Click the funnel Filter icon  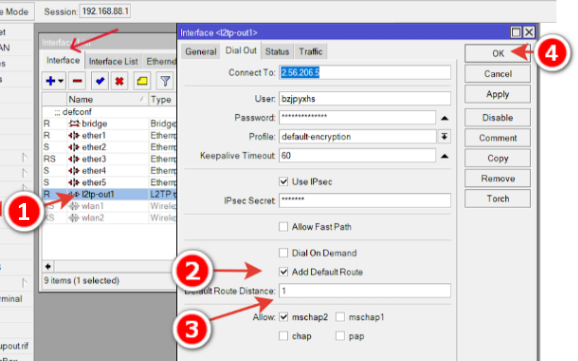coord(165,81)
